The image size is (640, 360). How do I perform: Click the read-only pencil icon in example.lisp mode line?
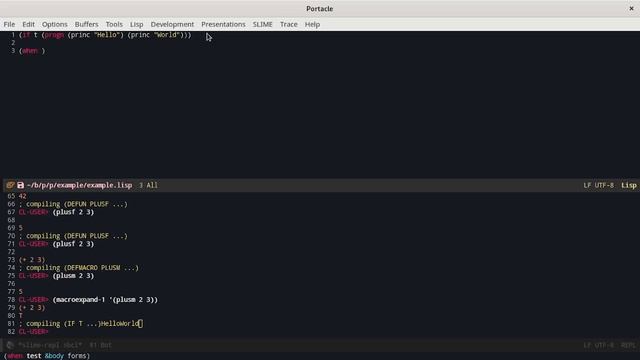tap(10, 185)
